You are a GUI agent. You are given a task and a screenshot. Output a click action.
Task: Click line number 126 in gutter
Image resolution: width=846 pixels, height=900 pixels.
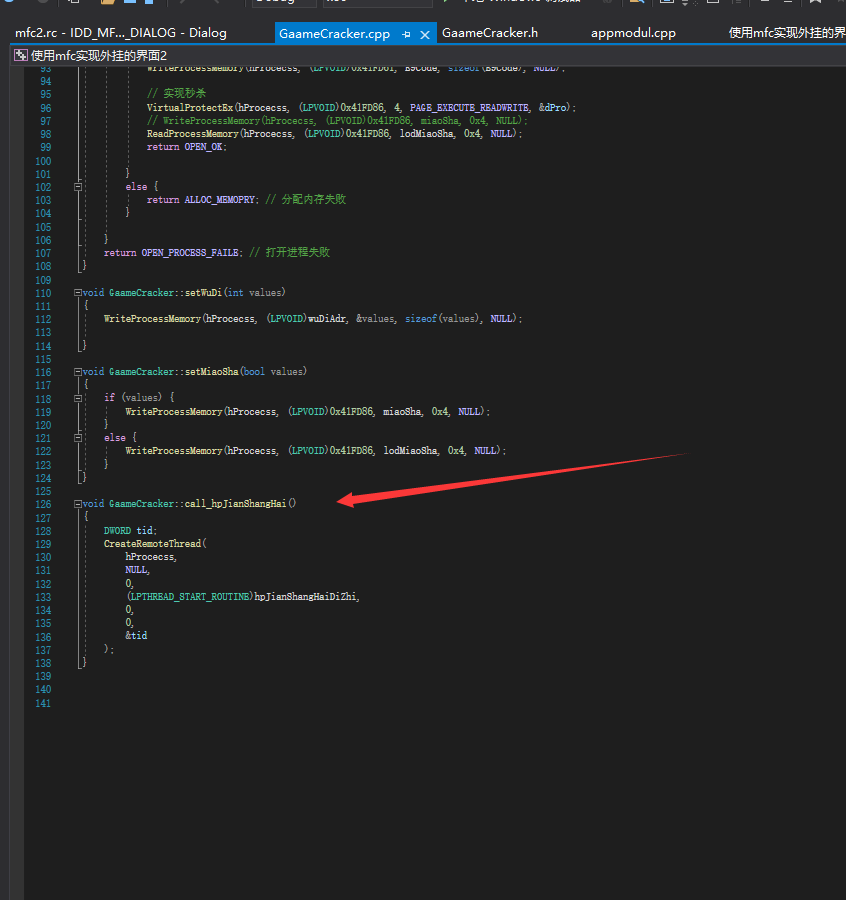43,505
